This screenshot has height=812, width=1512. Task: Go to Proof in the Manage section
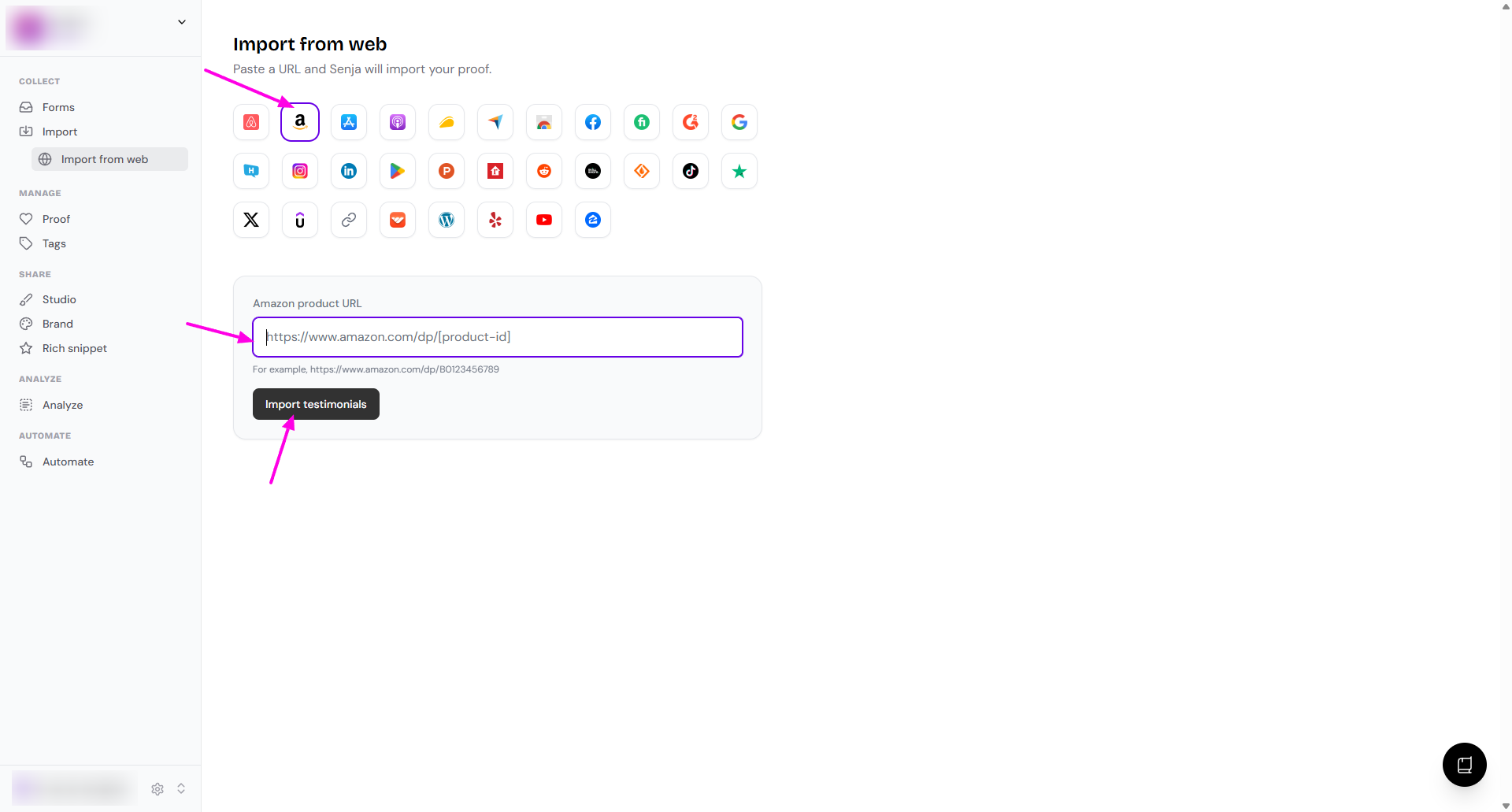coord(56,219)
